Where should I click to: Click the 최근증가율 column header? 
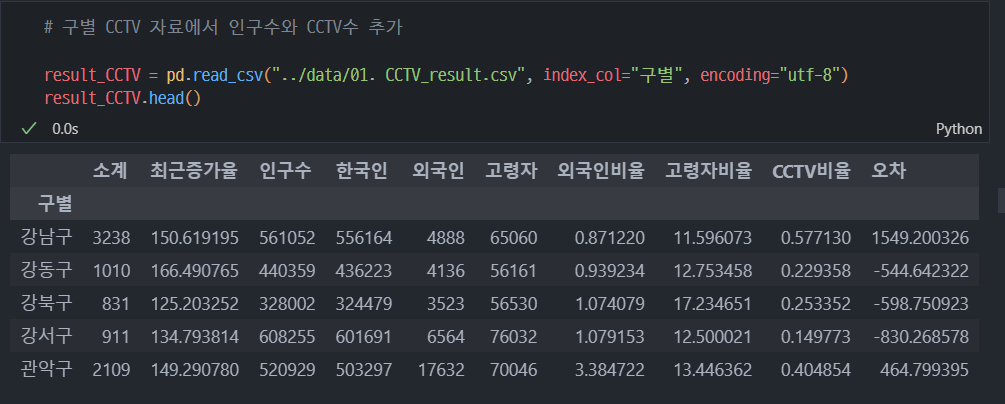[194, 171]
